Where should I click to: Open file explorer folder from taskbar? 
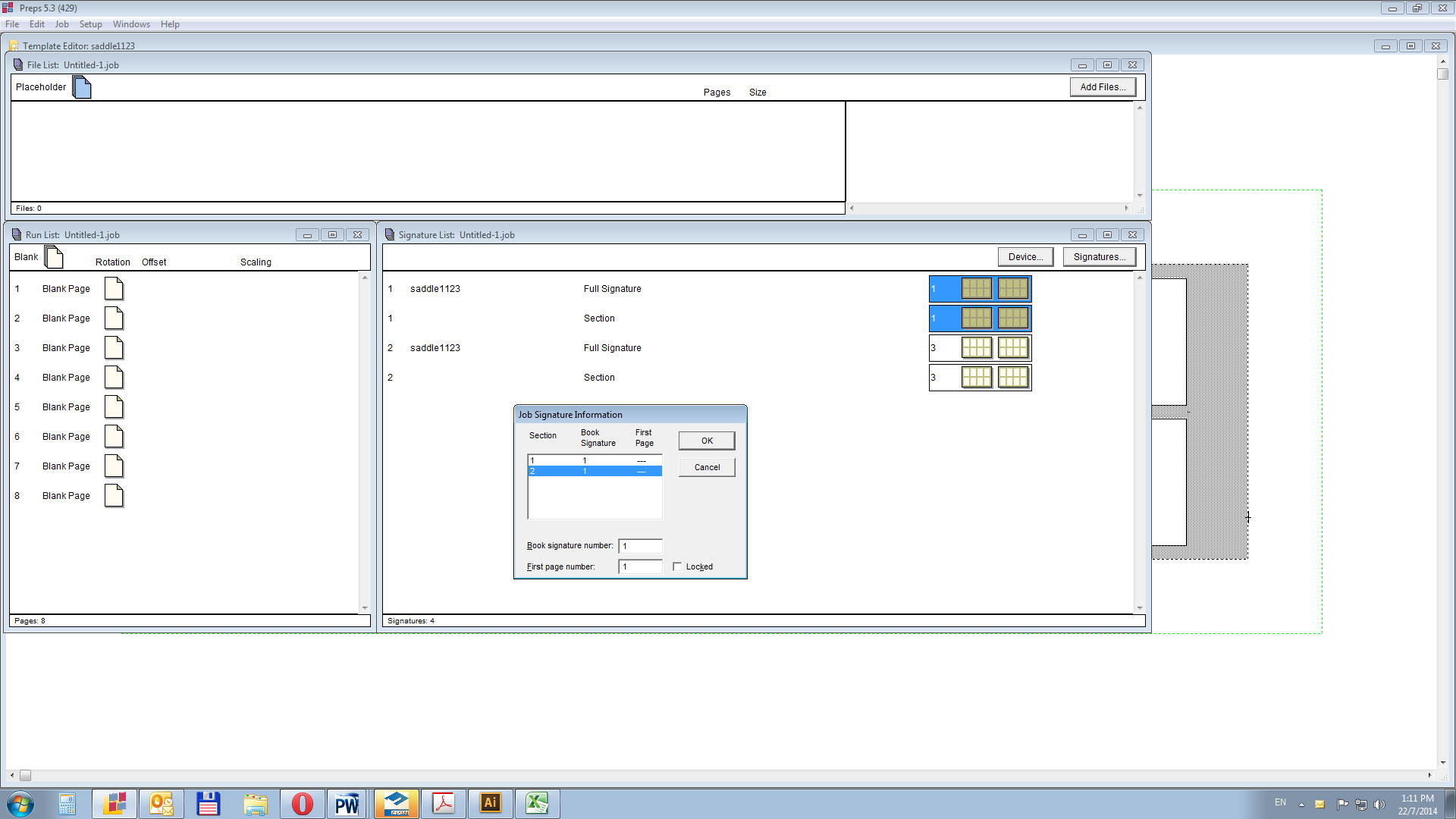tap(256, 804)
